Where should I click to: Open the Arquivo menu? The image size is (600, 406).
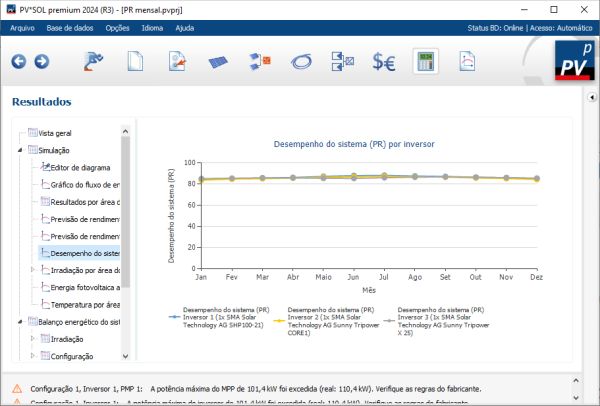point(23,27)
